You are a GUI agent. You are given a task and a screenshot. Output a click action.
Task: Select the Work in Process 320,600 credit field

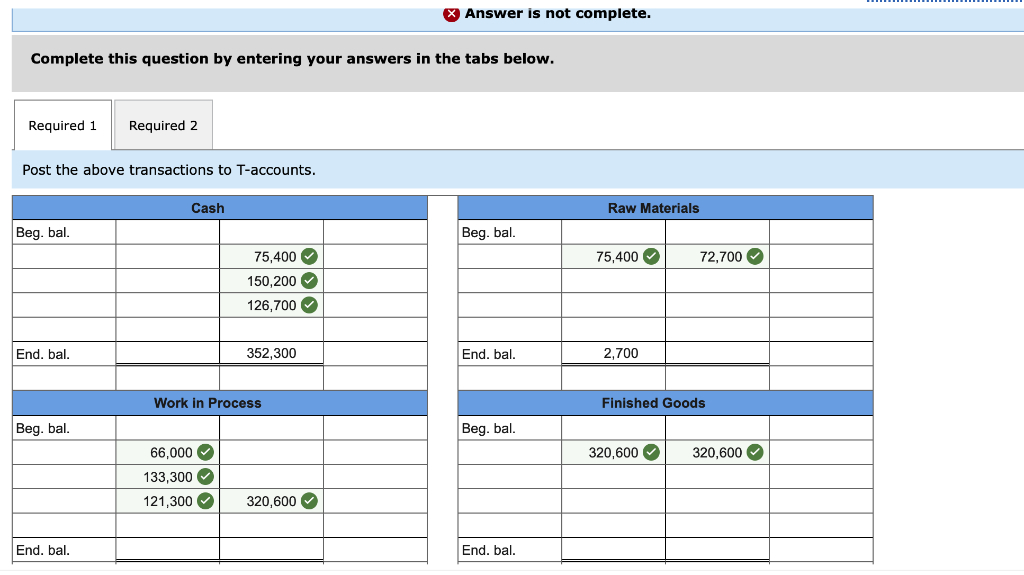(272, 501)
